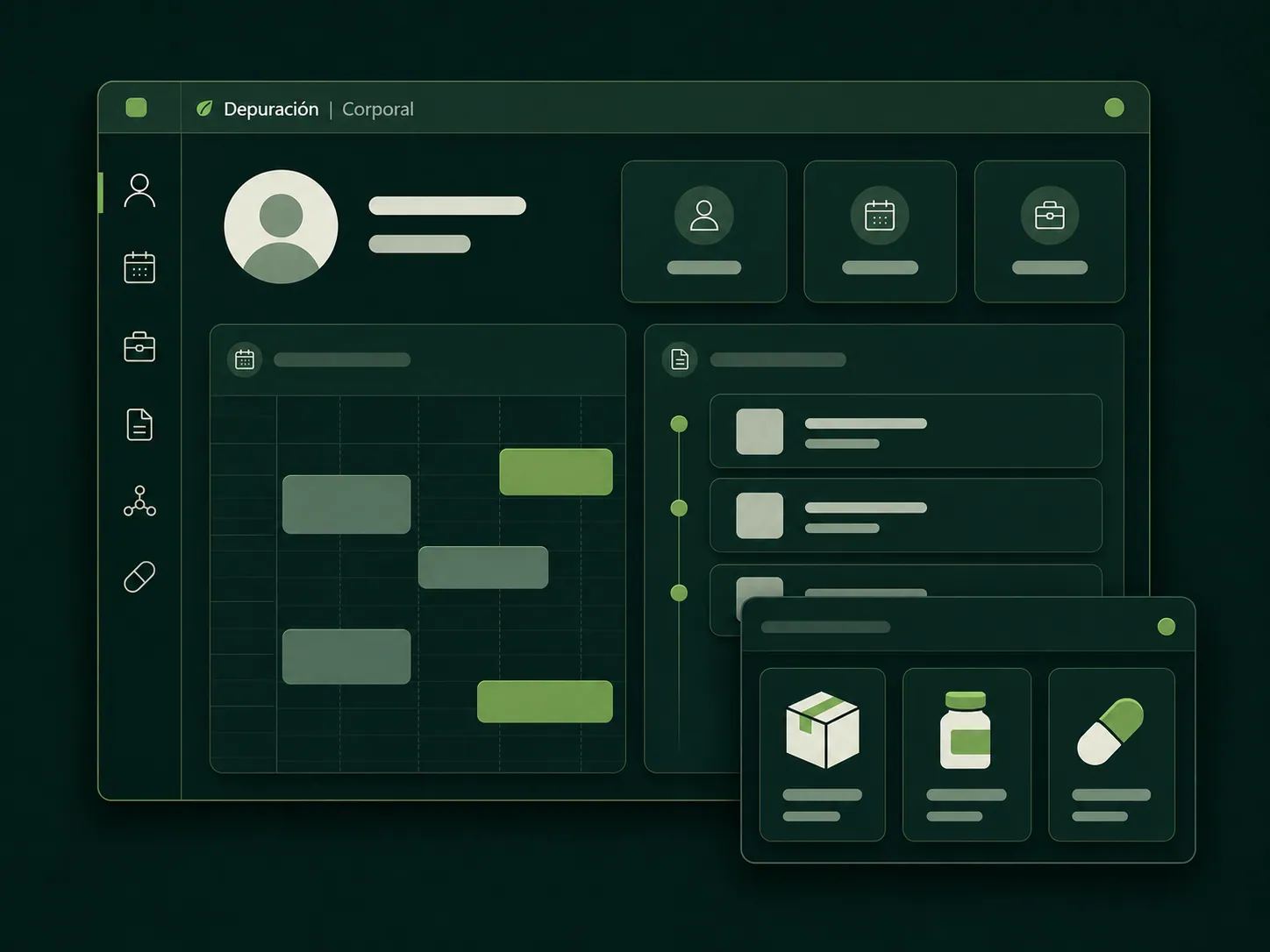This screenshot has width=1270, height=952.
Task: Select the bright green event block at top of schedule
Action: [556, 472]
